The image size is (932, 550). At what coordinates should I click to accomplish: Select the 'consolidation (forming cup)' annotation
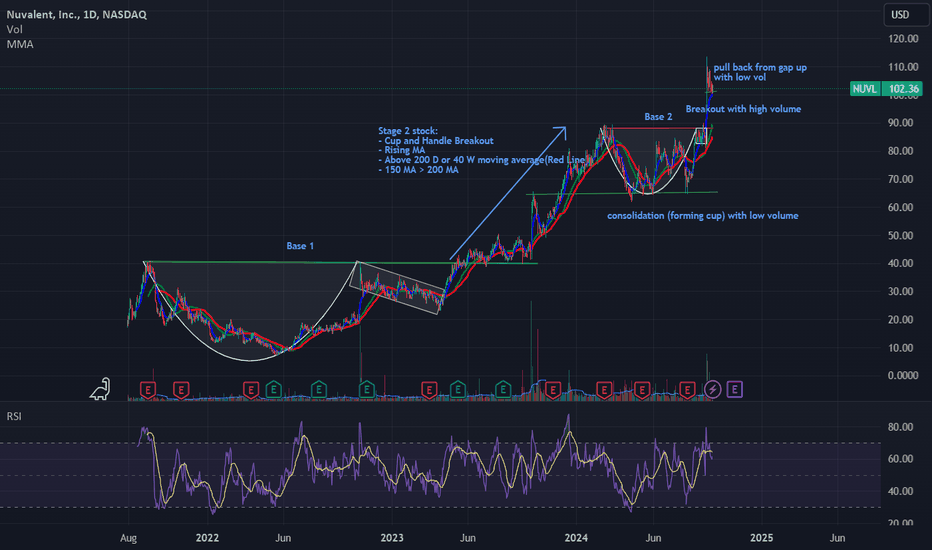pos(703,215)
